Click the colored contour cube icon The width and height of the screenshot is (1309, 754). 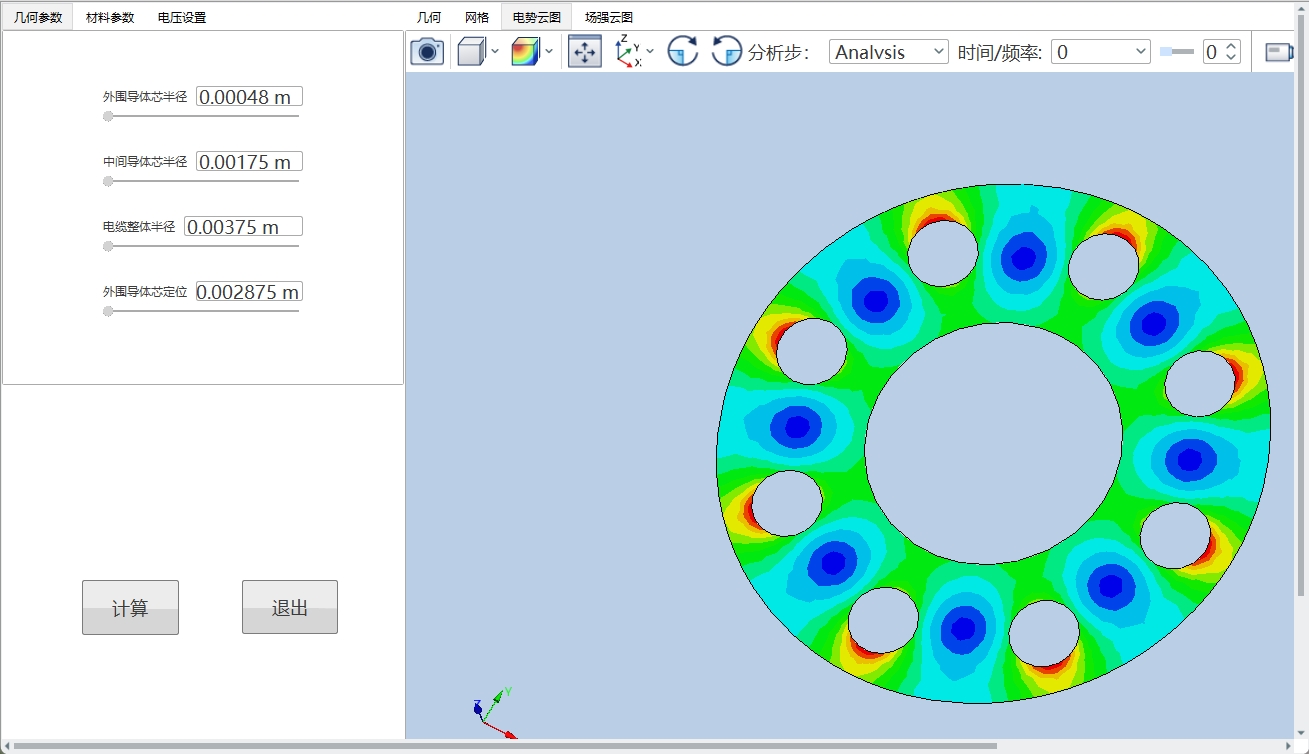tap(525, 52)
